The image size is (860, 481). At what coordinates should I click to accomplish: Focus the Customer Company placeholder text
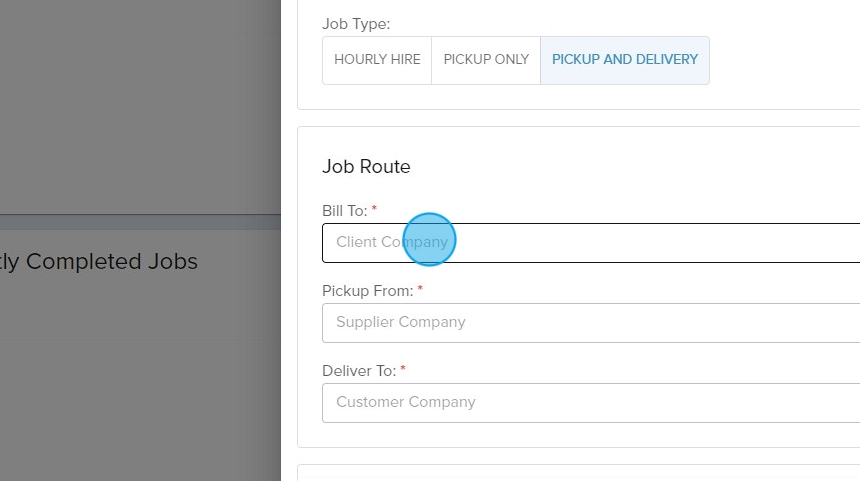[406, 403]
